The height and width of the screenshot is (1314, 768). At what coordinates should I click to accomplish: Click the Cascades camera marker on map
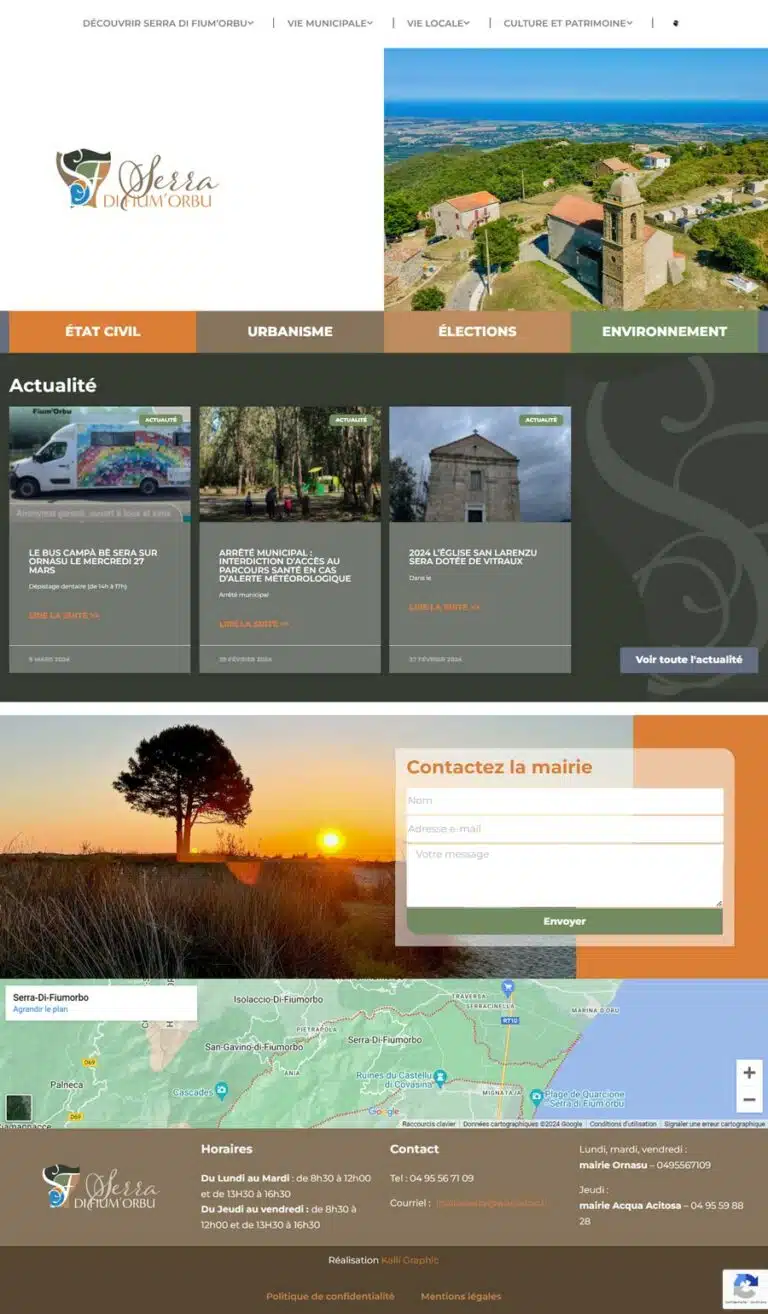click(221, 1089)
